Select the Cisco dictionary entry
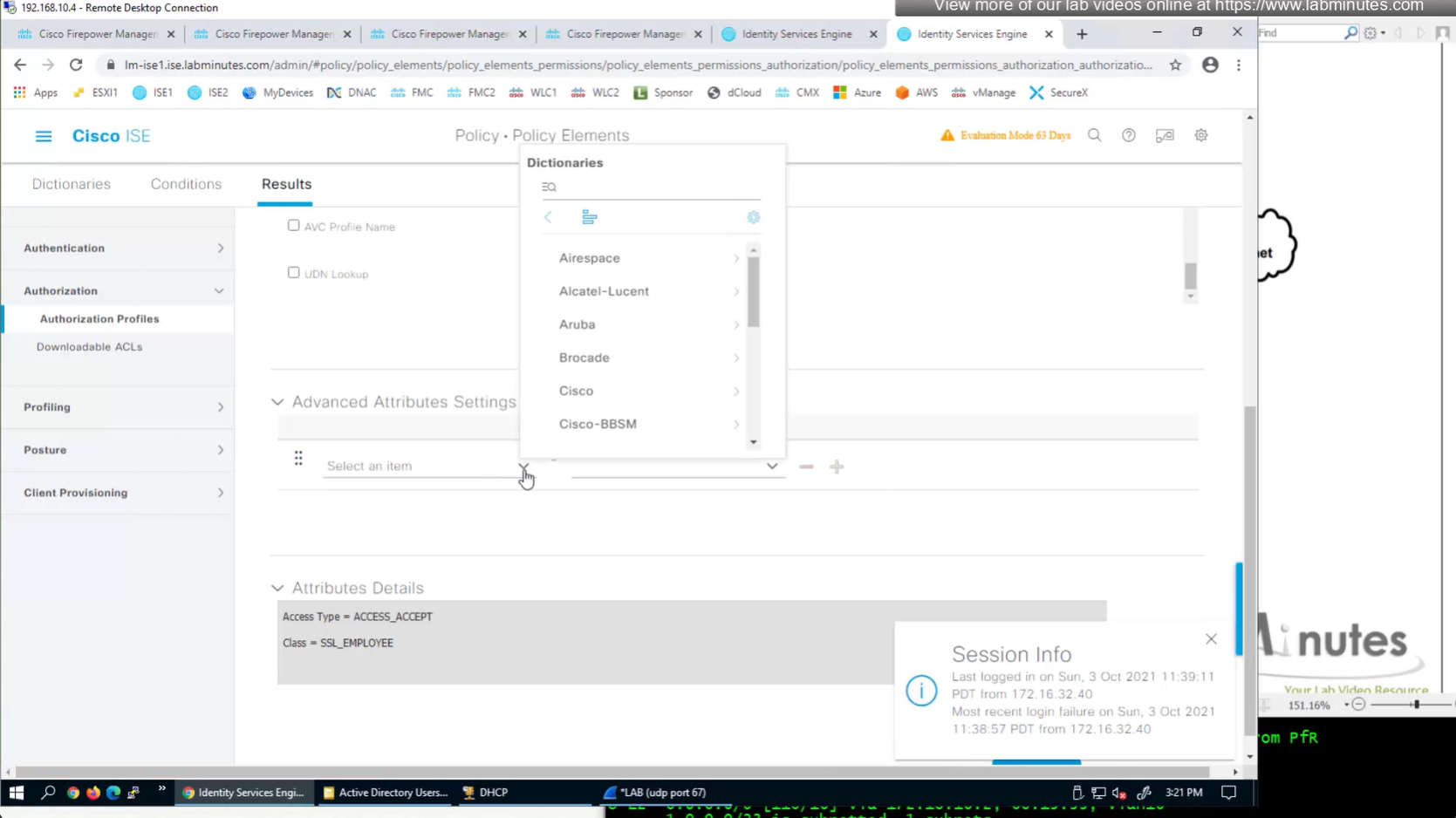 click(x=576, y=391)
